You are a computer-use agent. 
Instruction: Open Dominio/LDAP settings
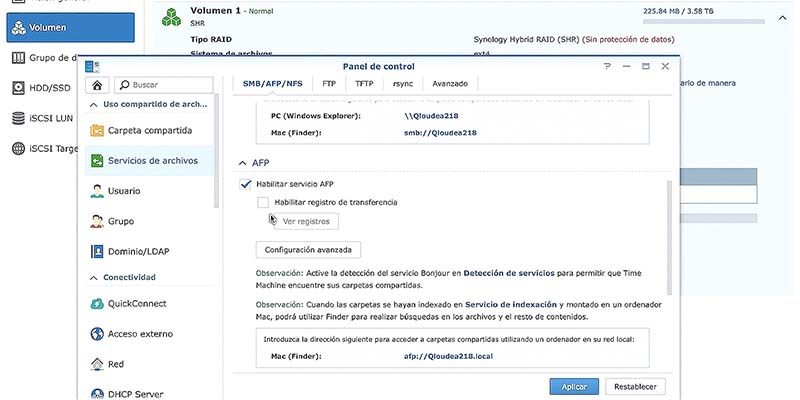tap(149, 252)
